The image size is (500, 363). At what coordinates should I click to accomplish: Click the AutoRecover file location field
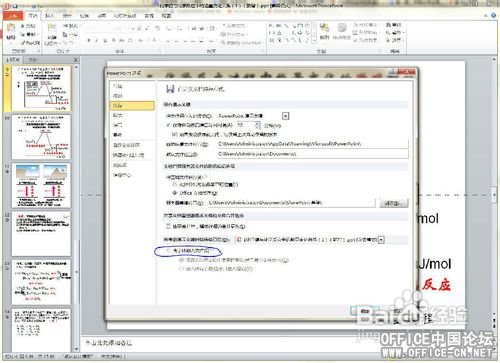(x=313, y=144)
